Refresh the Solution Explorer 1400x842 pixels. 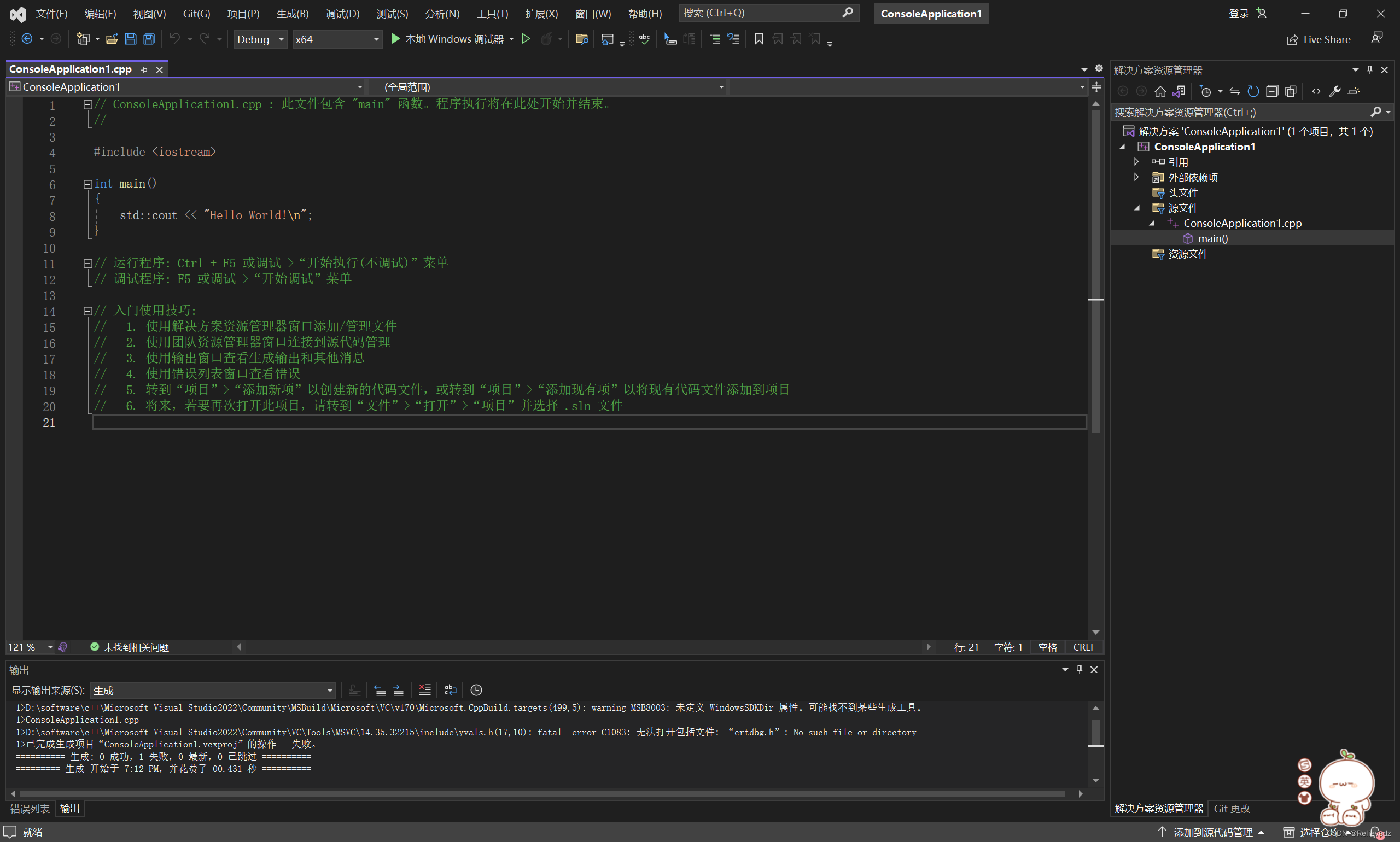coord(1253,91)
